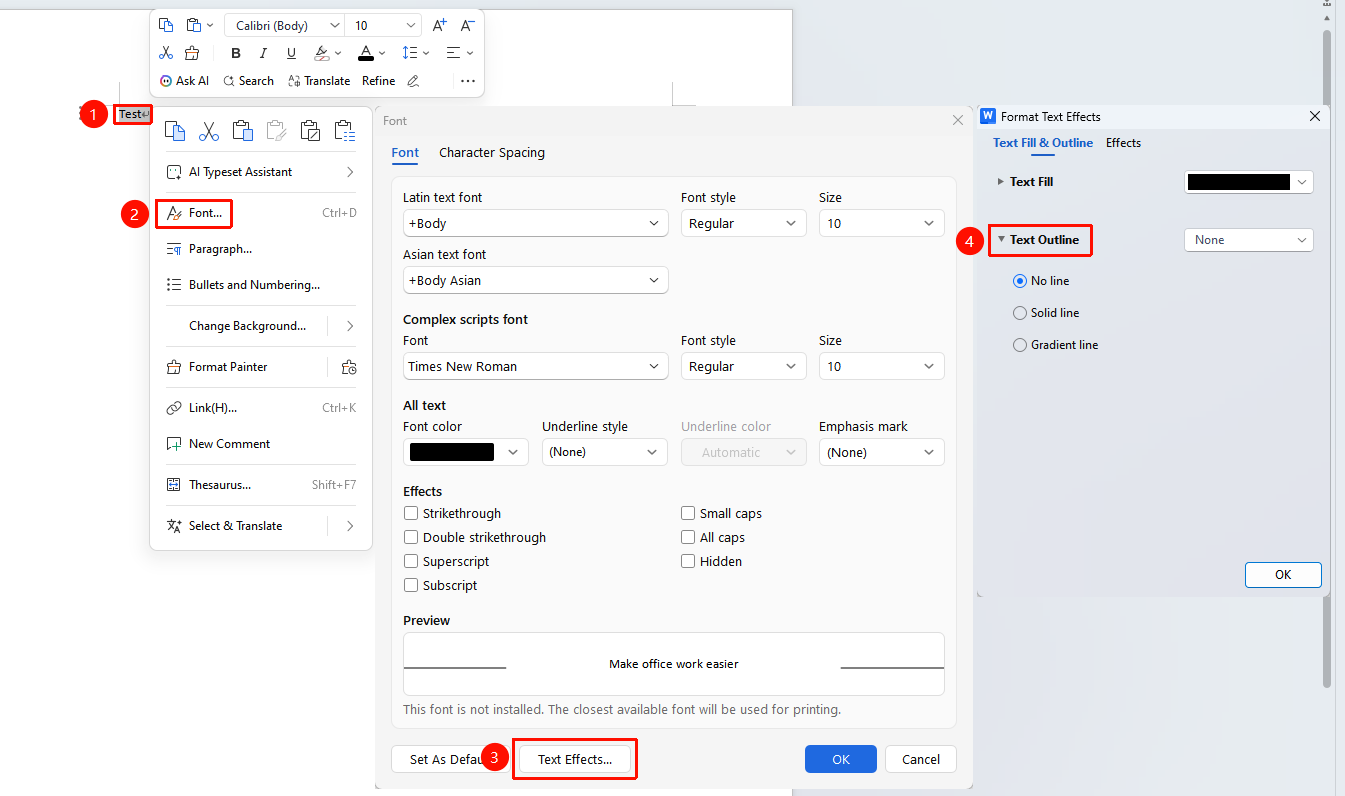Open the Complex scripts Font field
This screenshot has width=1345, height=796.
[535, 366]
